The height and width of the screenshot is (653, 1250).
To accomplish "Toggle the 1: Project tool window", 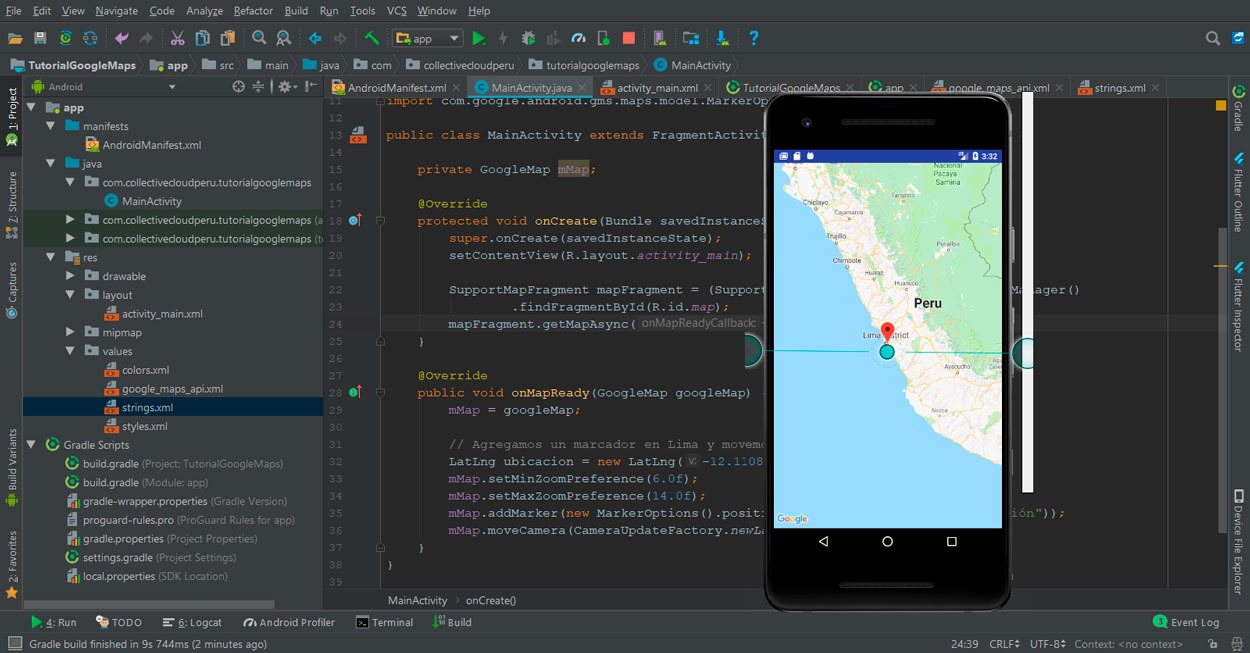I will [x=12, y=118].
